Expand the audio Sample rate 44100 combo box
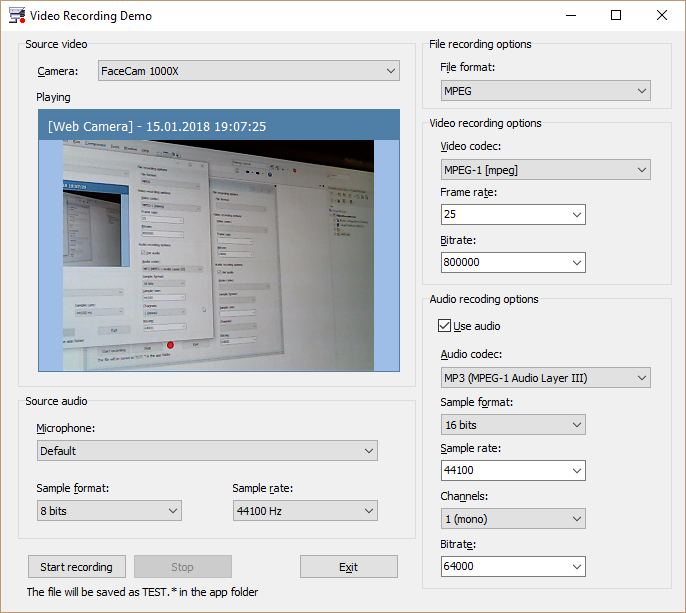This screenshot has height=613, width=686. pyautogui.click(x=576, y=471)
